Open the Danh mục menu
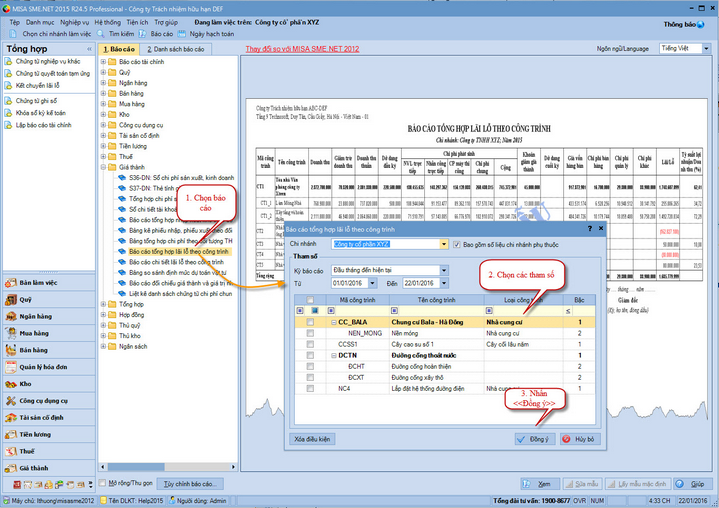Viewport: 719px width, 508px height. point(40,22)
